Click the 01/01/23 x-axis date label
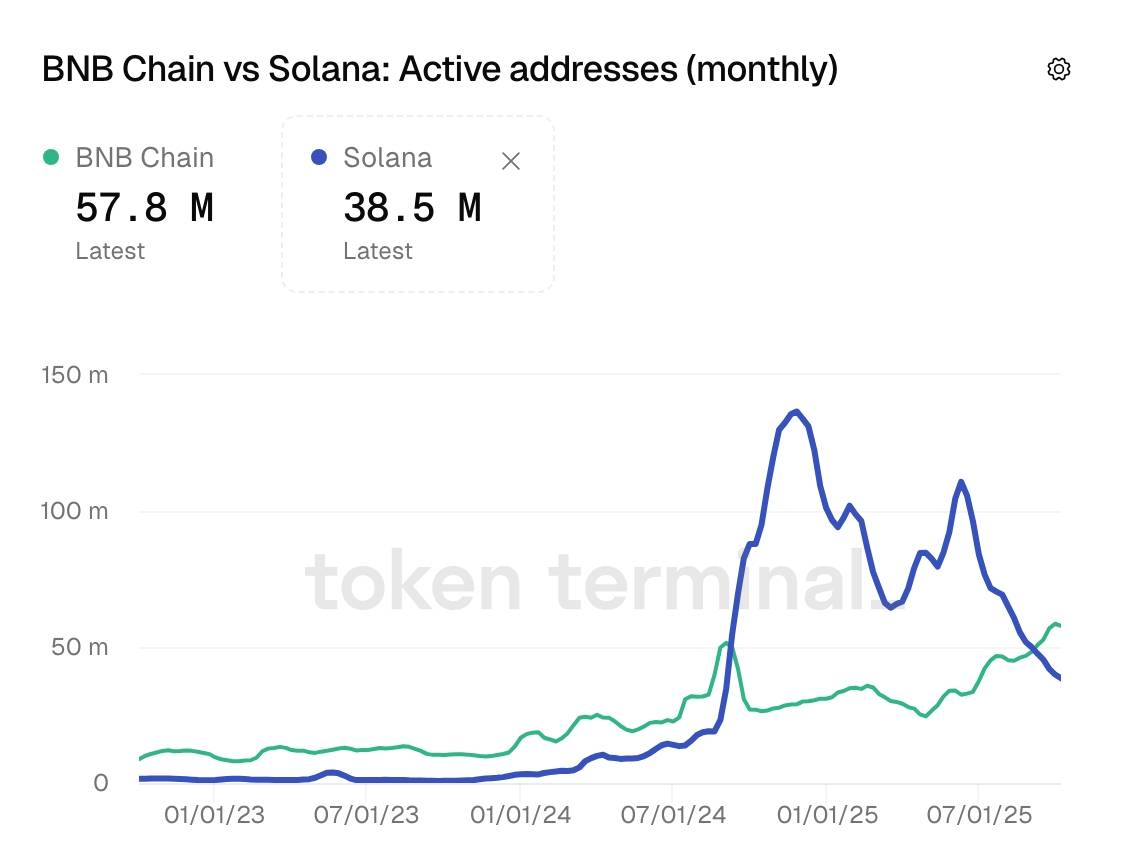This screenshot has height=868, width=1137. point(213,815)
